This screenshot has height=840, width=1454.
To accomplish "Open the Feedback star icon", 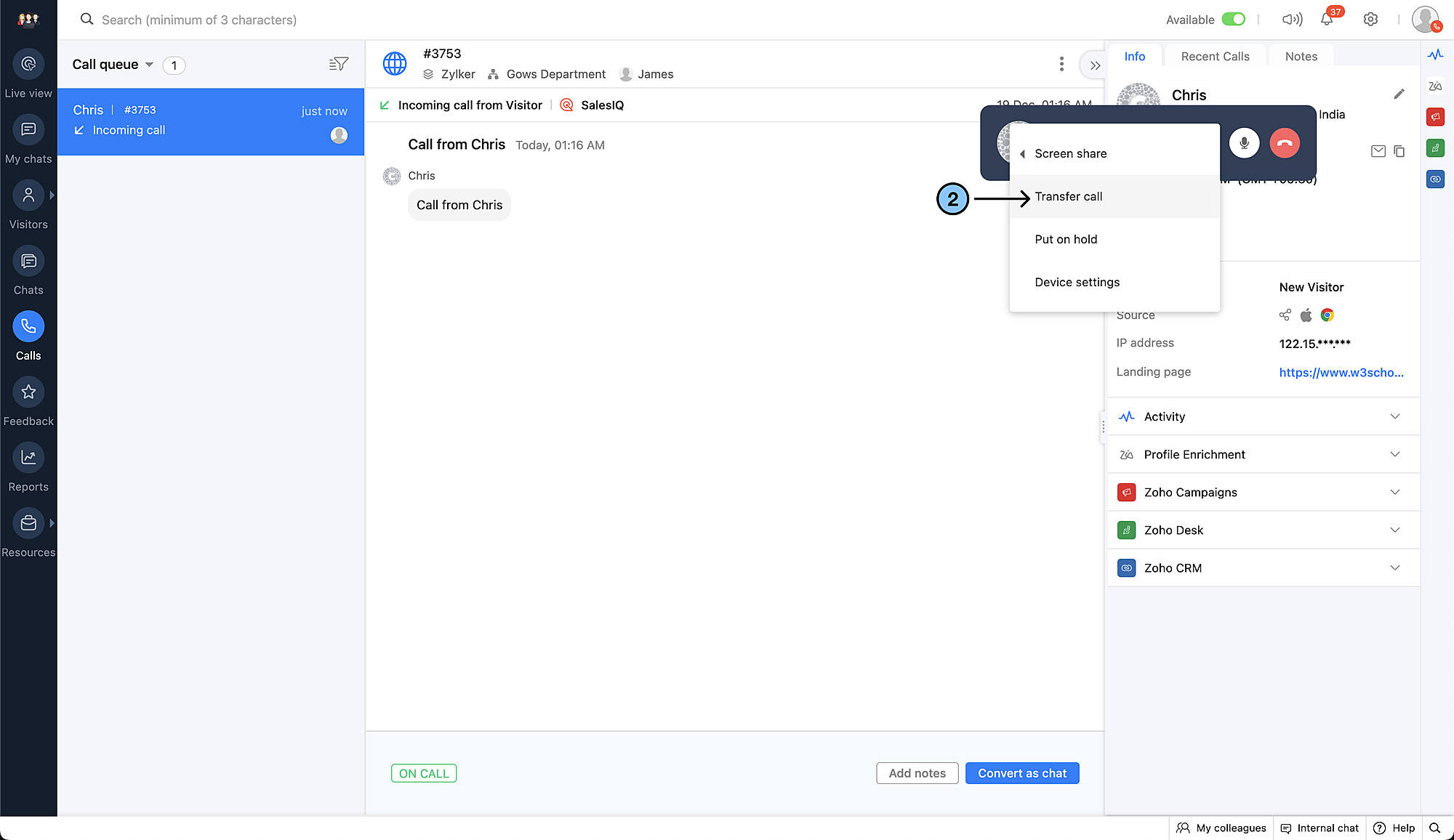I will 28,392.
